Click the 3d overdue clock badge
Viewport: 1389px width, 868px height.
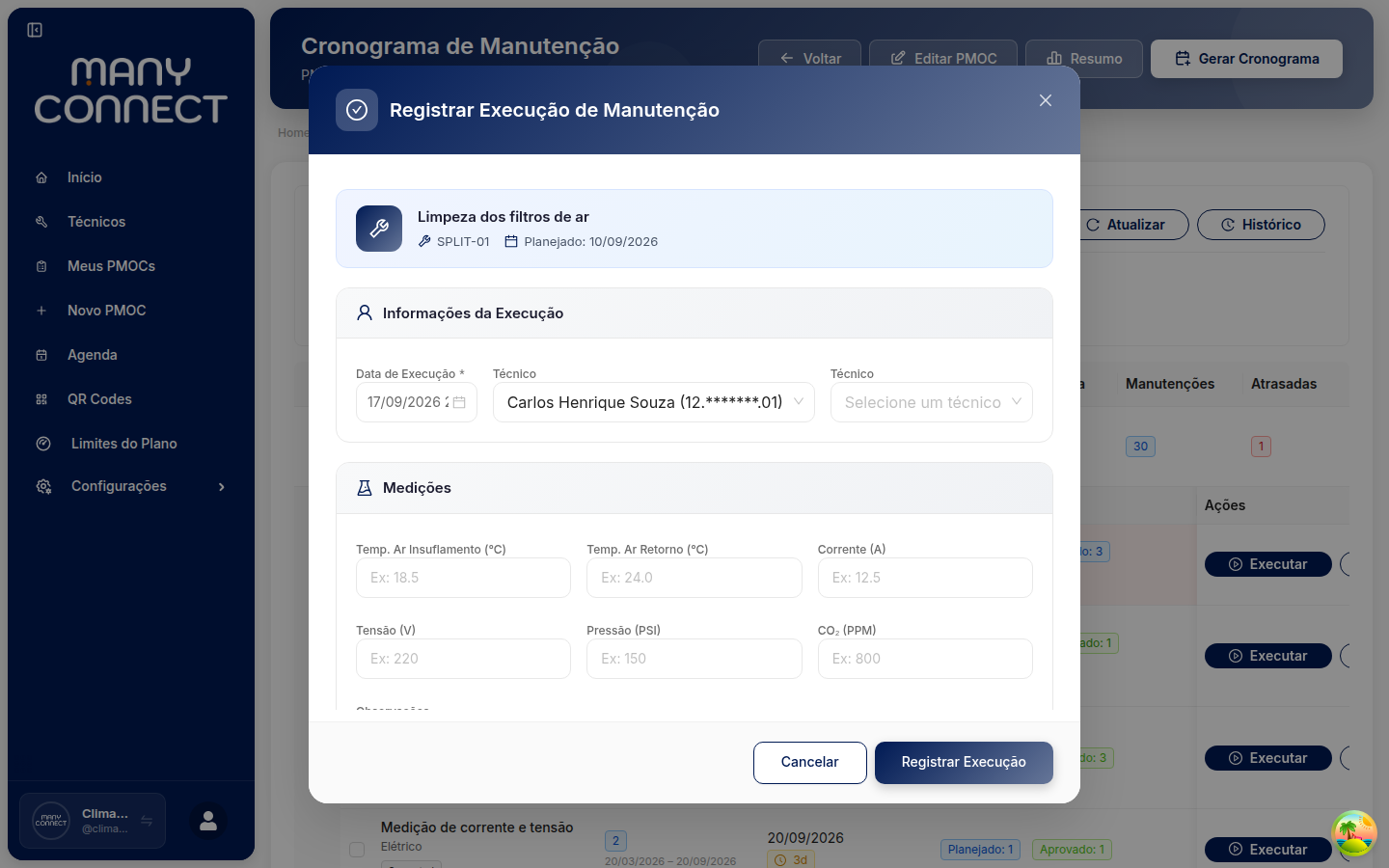(x=791, y=859)
